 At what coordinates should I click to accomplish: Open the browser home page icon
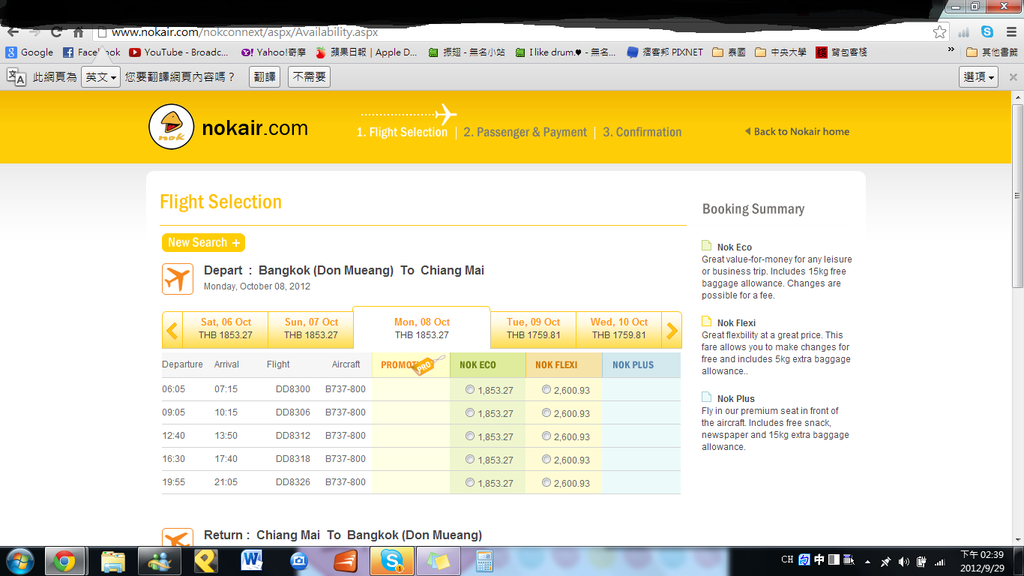[x=78, y=32]
